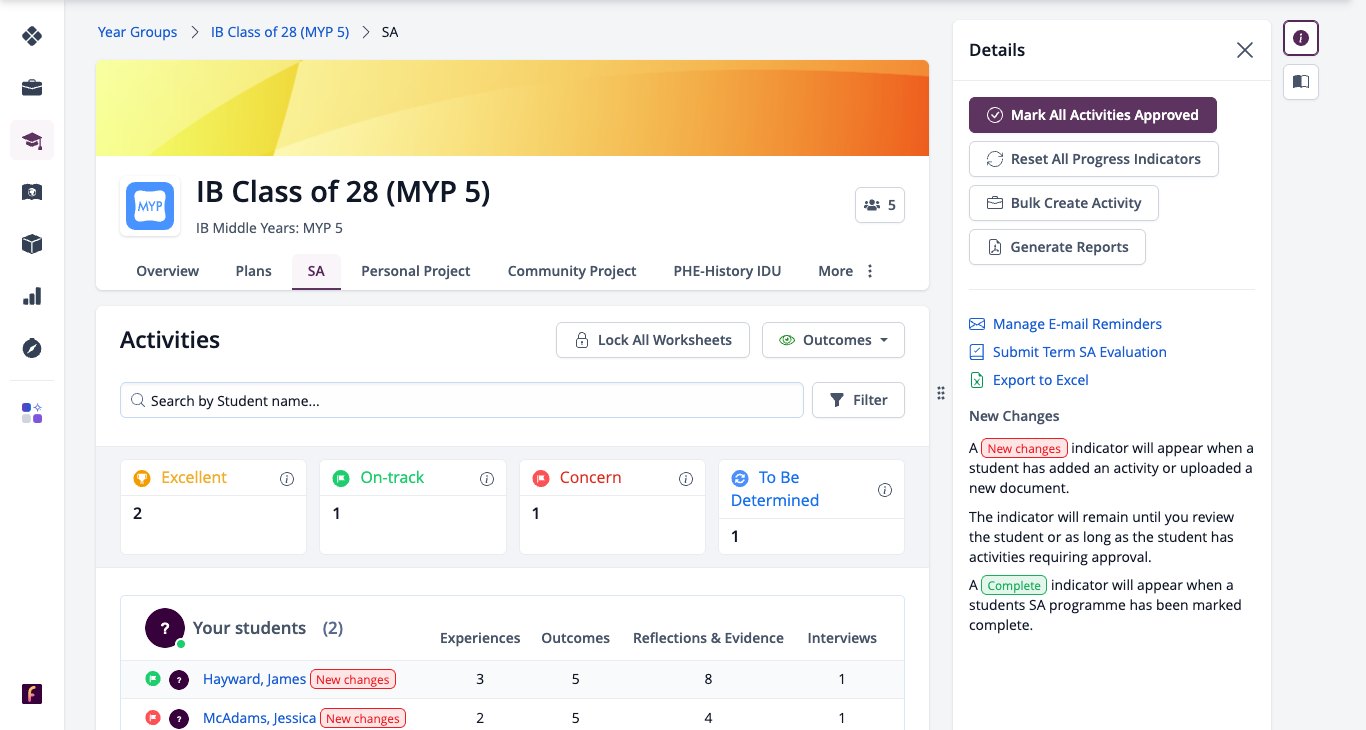Click the compass icon in left sidebar
The width and height of the screenshot is (1366, 730).
pyautogui.click(x=32, y=348)
